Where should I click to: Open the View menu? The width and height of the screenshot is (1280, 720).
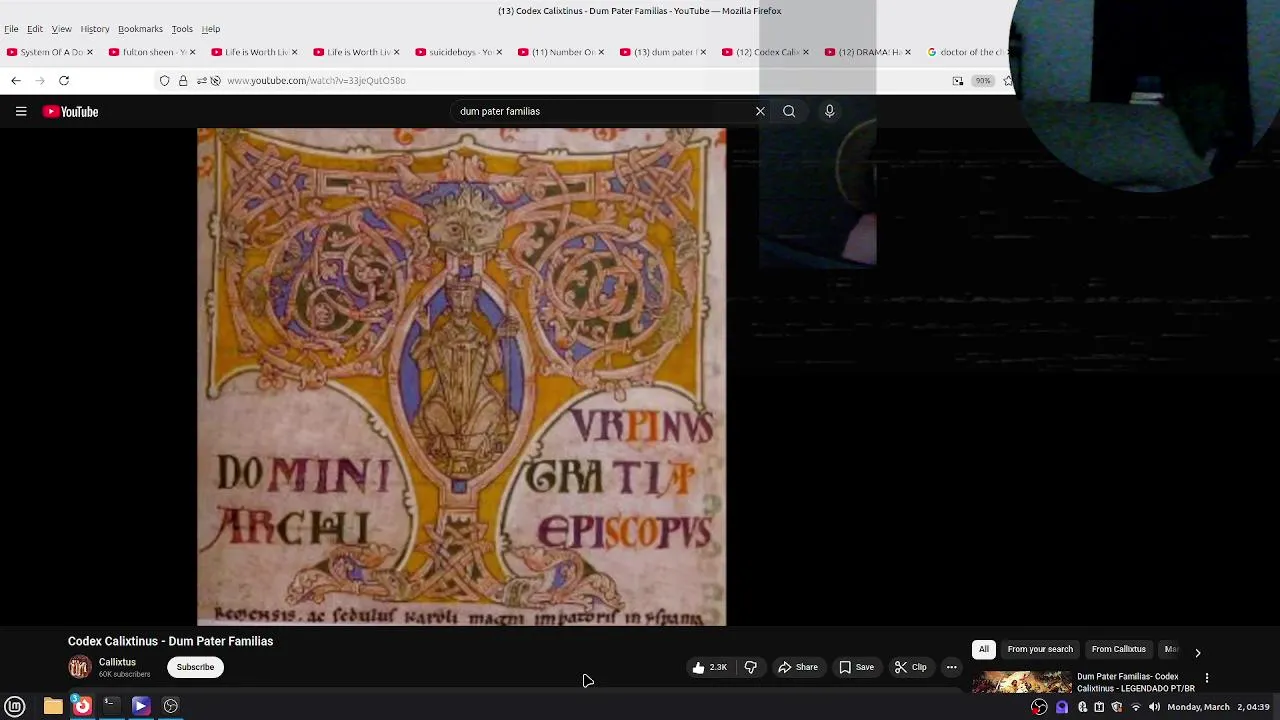click(x=61, y=29)
